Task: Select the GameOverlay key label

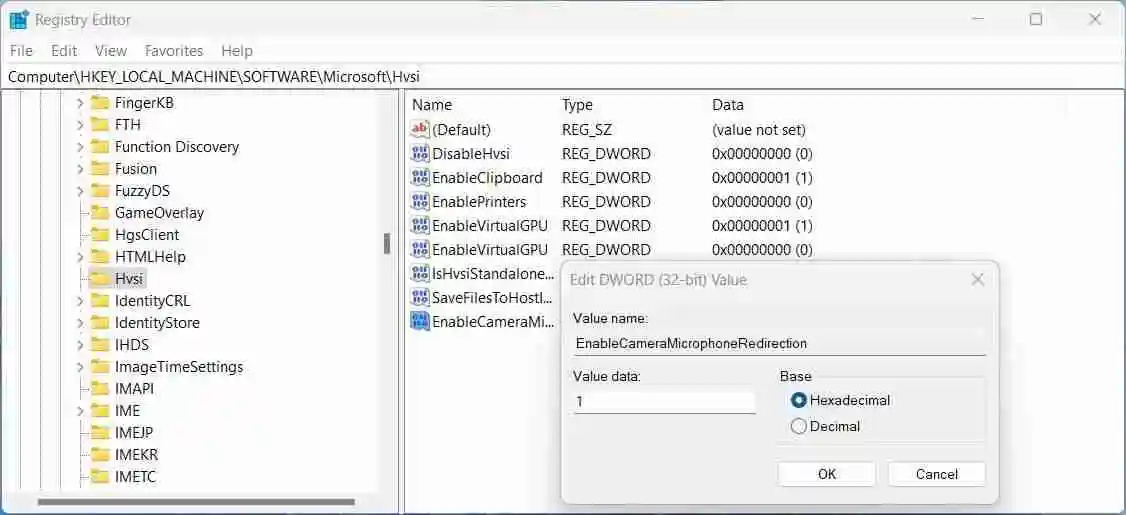Action: tap(159, 213)
